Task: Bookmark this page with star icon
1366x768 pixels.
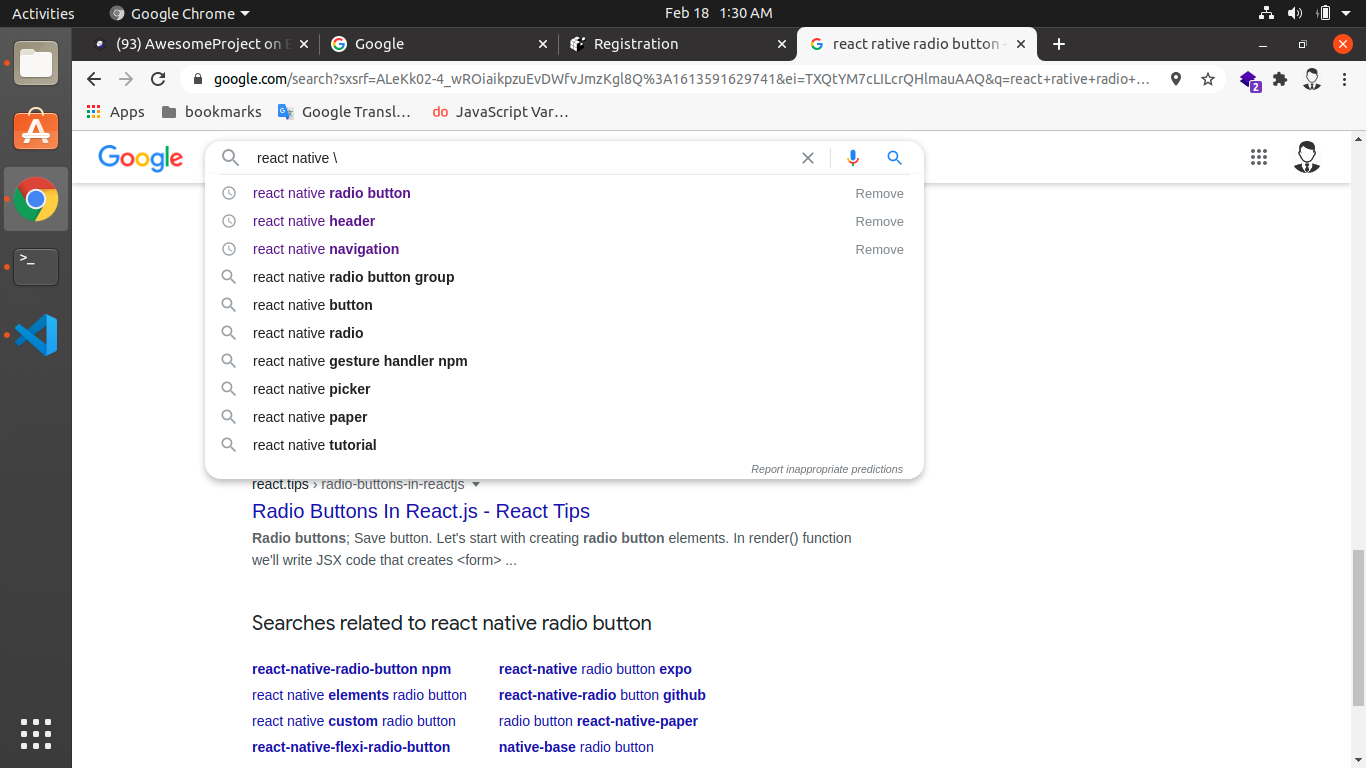Action: pos(1208,79)
